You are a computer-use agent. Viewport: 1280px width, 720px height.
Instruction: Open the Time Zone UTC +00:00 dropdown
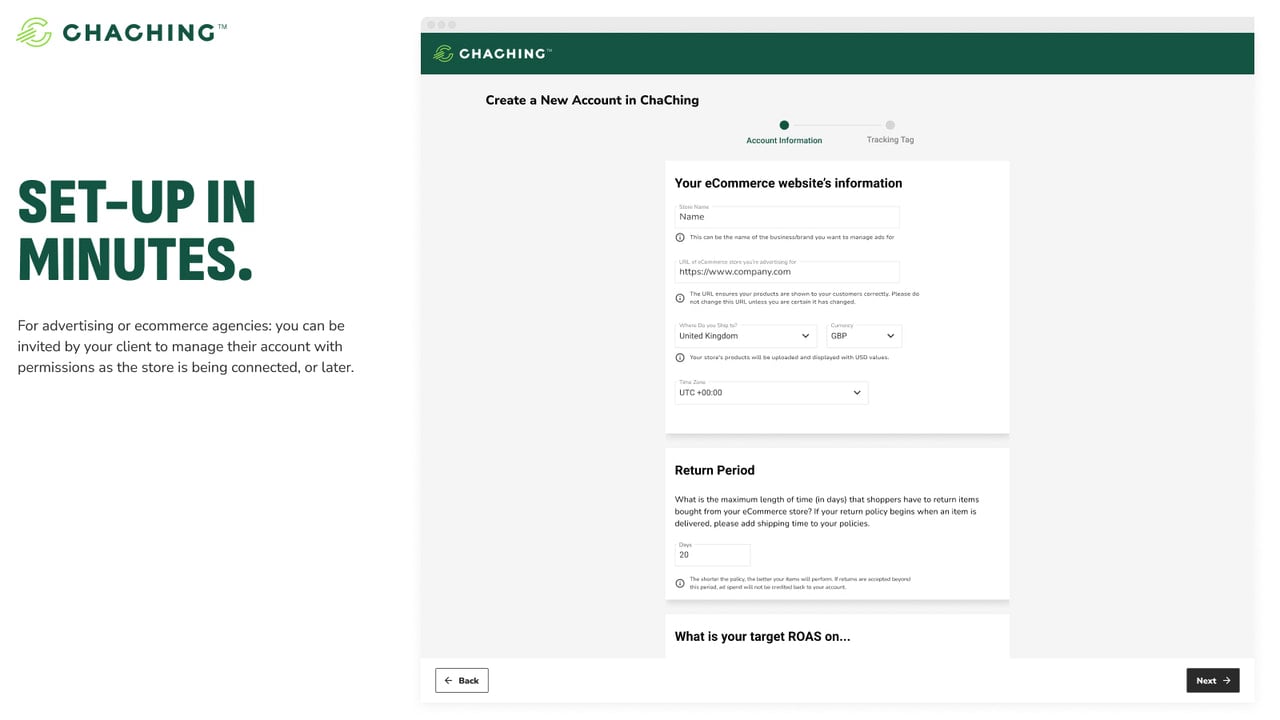tap(771, 392)
